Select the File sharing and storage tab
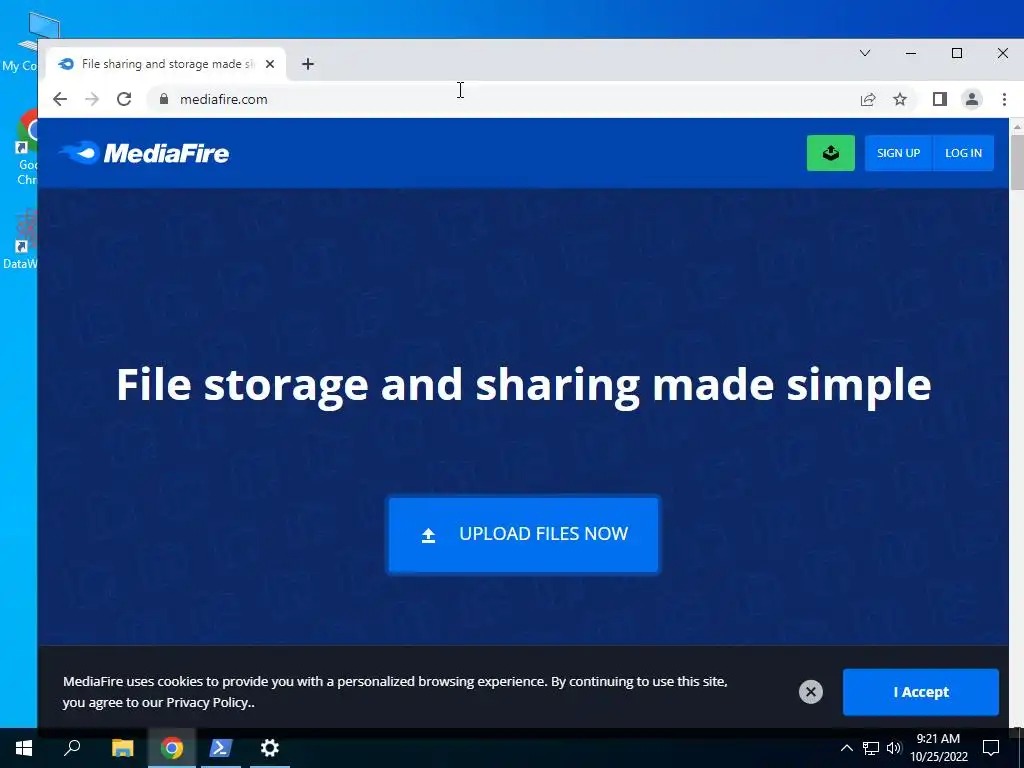This screenshot has height=768, width=1024. click(x=167, y=64)
